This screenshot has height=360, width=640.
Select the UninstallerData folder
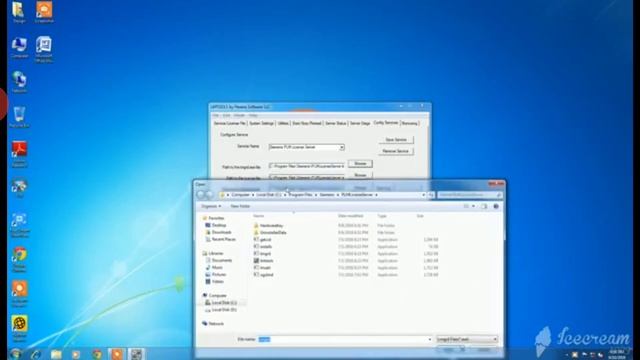[270, 232]
